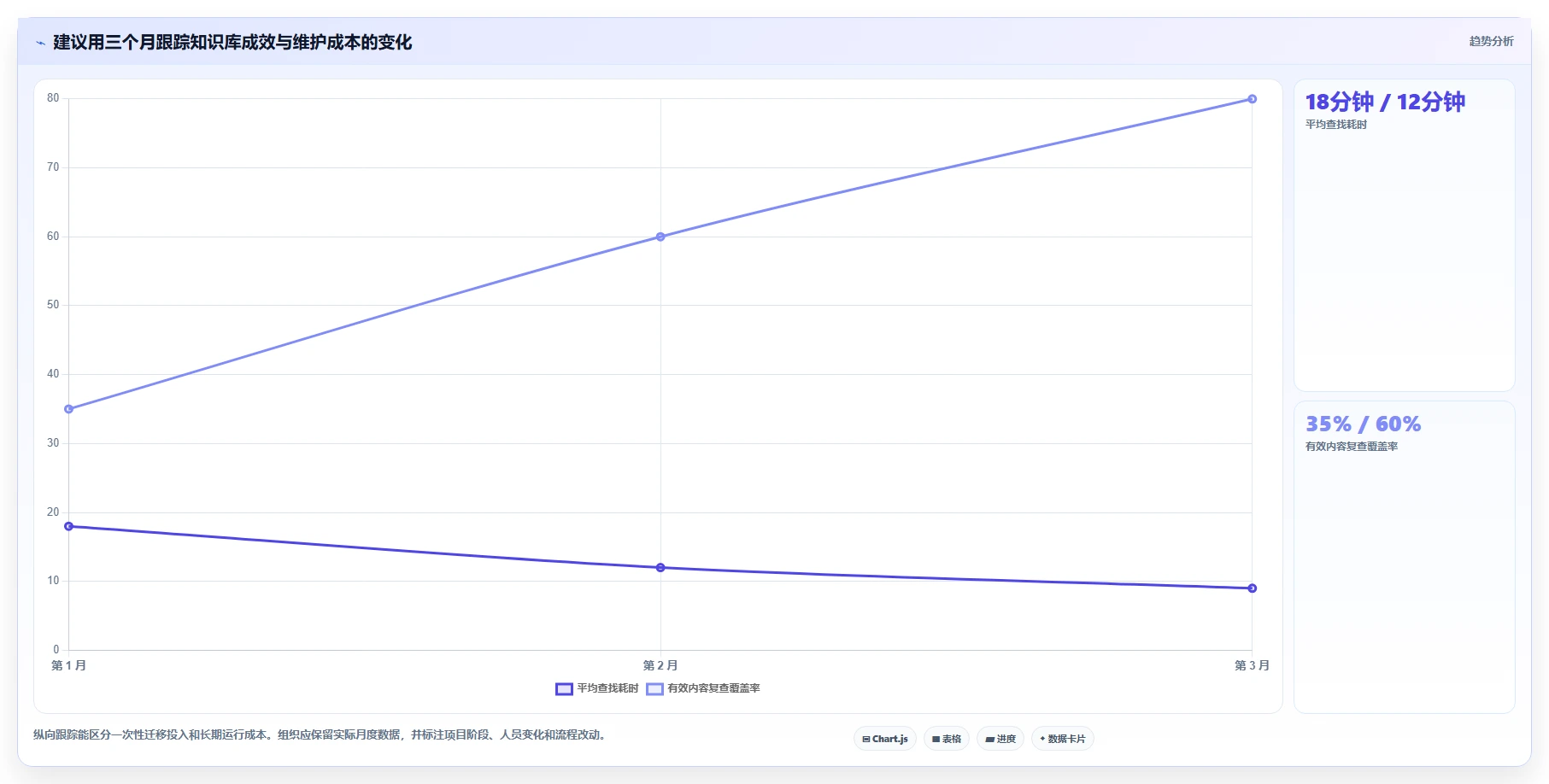1549x784 pixels.
Task: Click the 进度 pill button
Action: (1000, 739)
